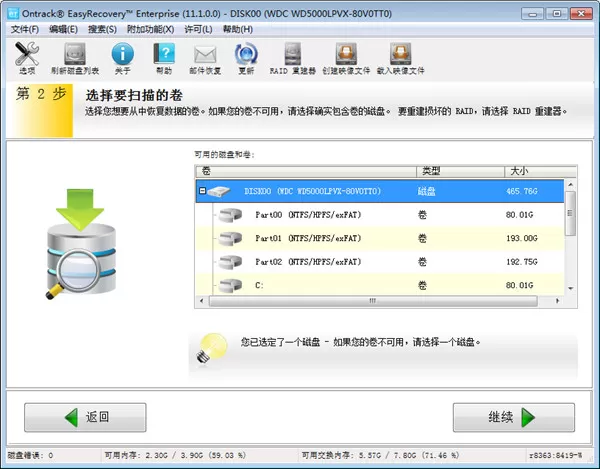Screen dimensions: 600x469
Task: Click the 选择要扫描的卷 heading
Action: [x=134, y=95]
